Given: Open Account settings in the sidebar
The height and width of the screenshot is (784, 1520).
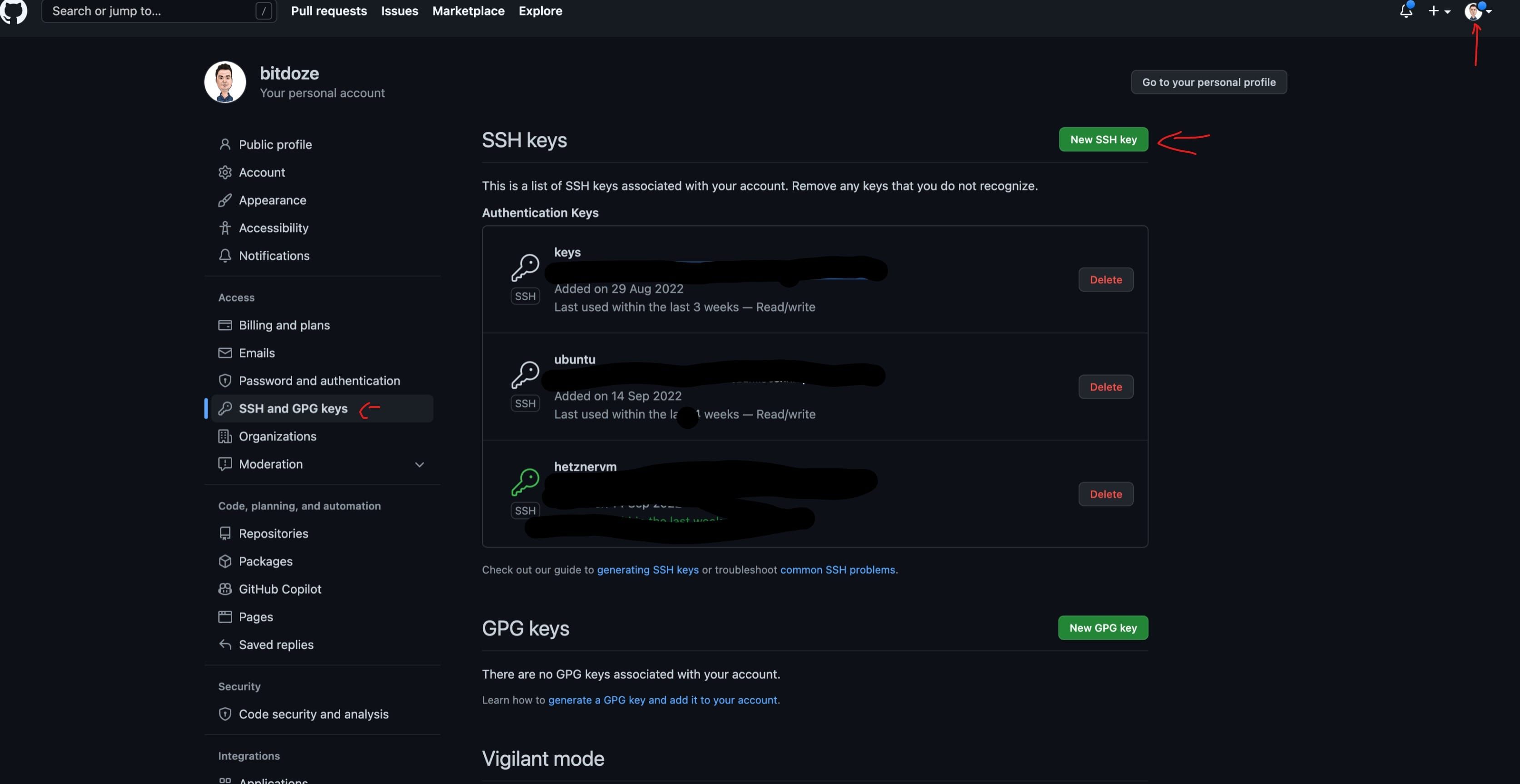Looking at the screenshot, I should click(x=262, y=172).
